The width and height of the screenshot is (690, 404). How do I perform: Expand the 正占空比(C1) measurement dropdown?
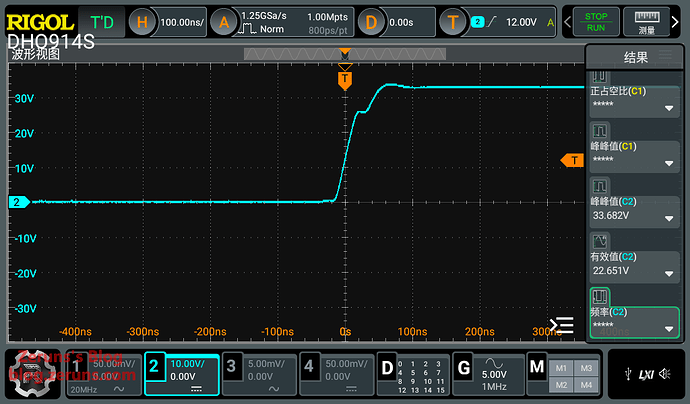pos(667,104)
